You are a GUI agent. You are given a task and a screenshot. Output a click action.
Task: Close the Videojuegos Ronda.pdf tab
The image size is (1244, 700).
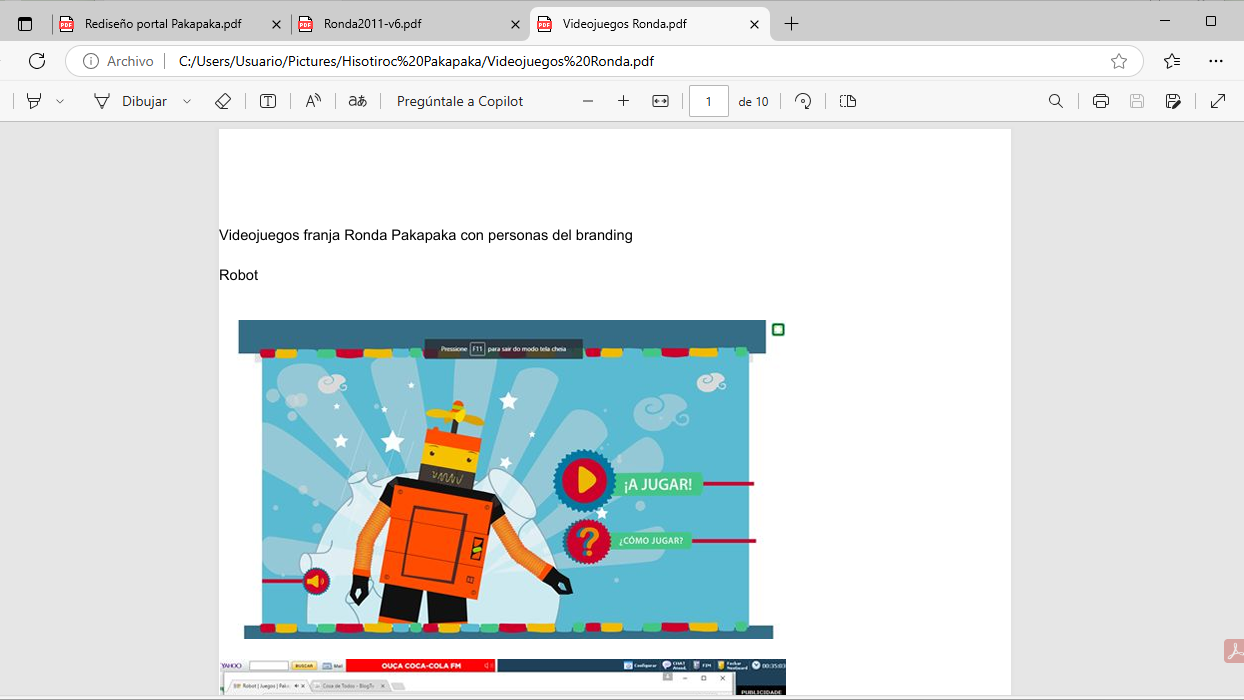(754, 24)
